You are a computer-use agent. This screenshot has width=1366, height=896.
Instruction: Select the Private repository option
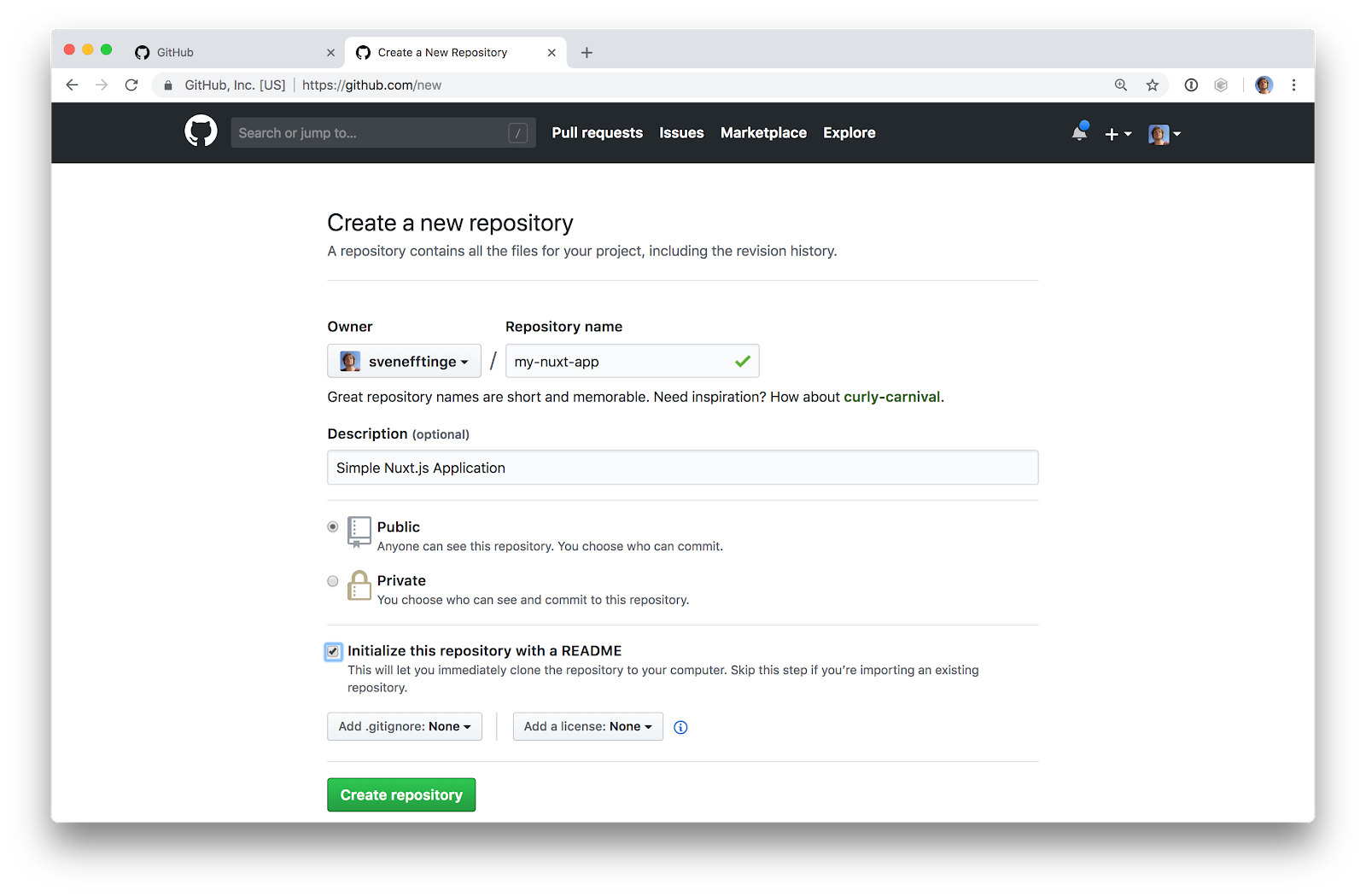pos(333,581)
